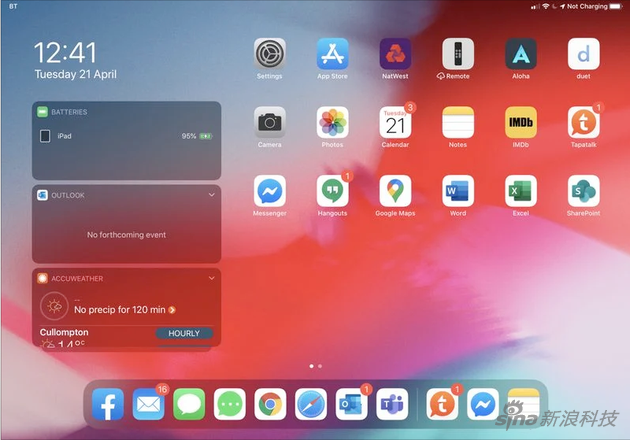Open Tapatalk from the home screen grid
Screen dimensions: 630x440
coord(583,122)
